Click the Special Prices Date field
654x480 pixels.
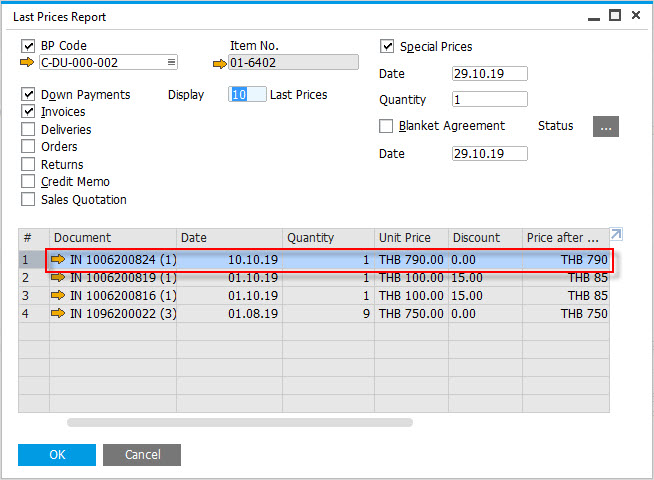click(x=490, y=73)
